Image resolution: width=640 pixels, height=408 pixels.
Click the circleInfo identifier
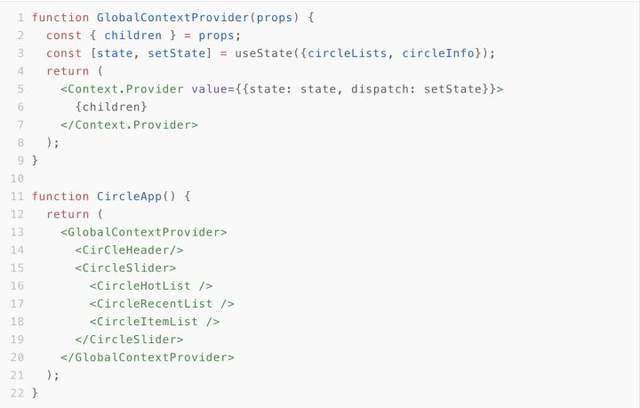[x=438, y=53]
